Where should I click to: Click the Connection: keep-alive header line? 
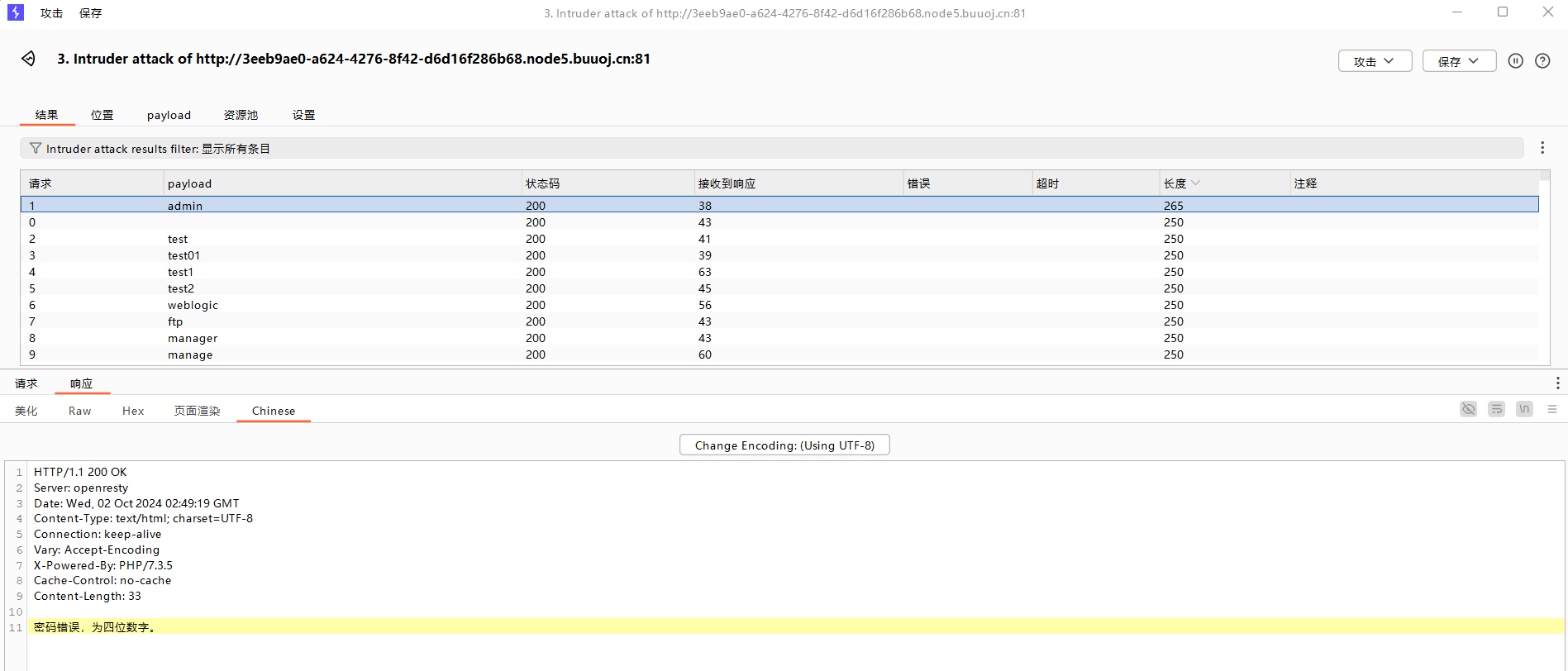[98, 534]
